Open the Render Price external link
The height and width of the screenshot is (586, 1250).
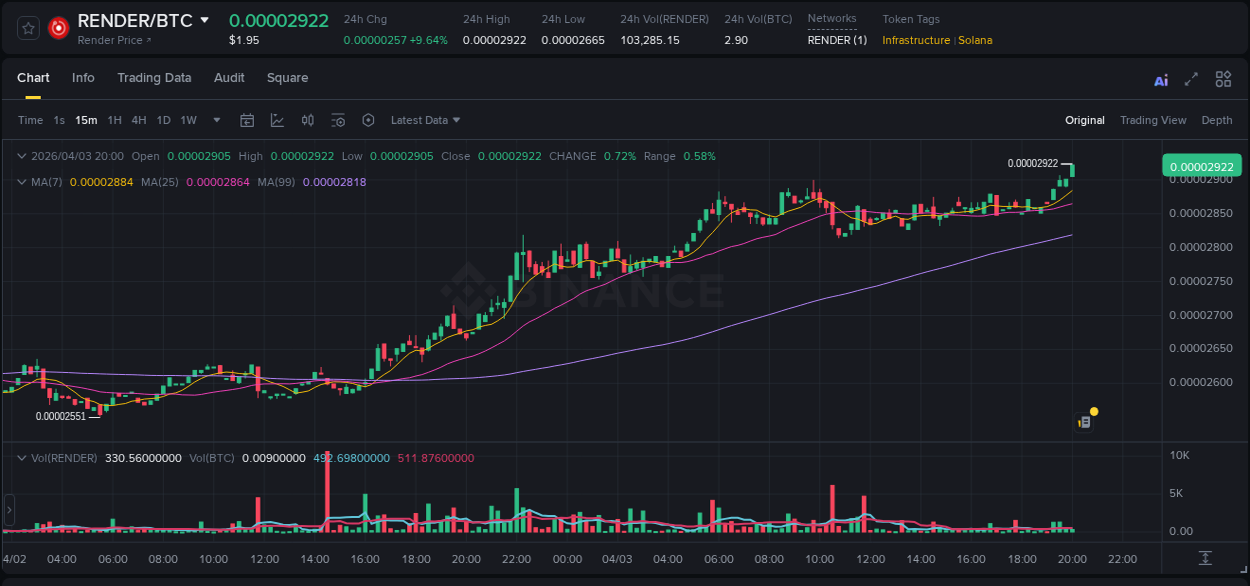110,41
